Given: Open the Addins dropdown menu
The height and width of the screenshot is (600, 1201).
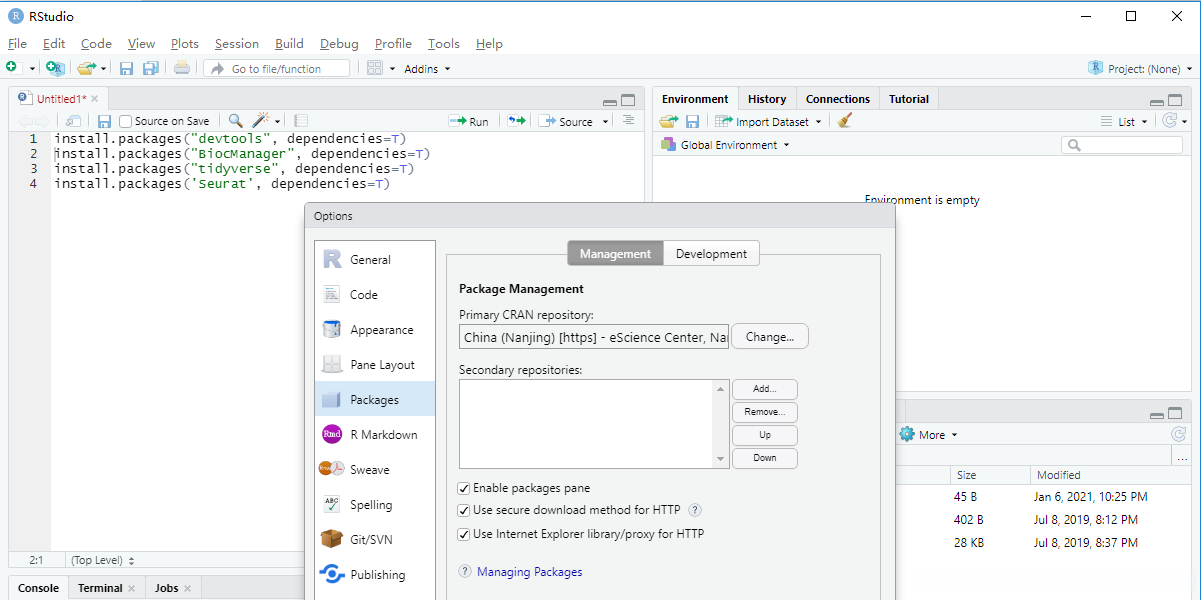Looking at the screenshot, I should coord(427,69).
